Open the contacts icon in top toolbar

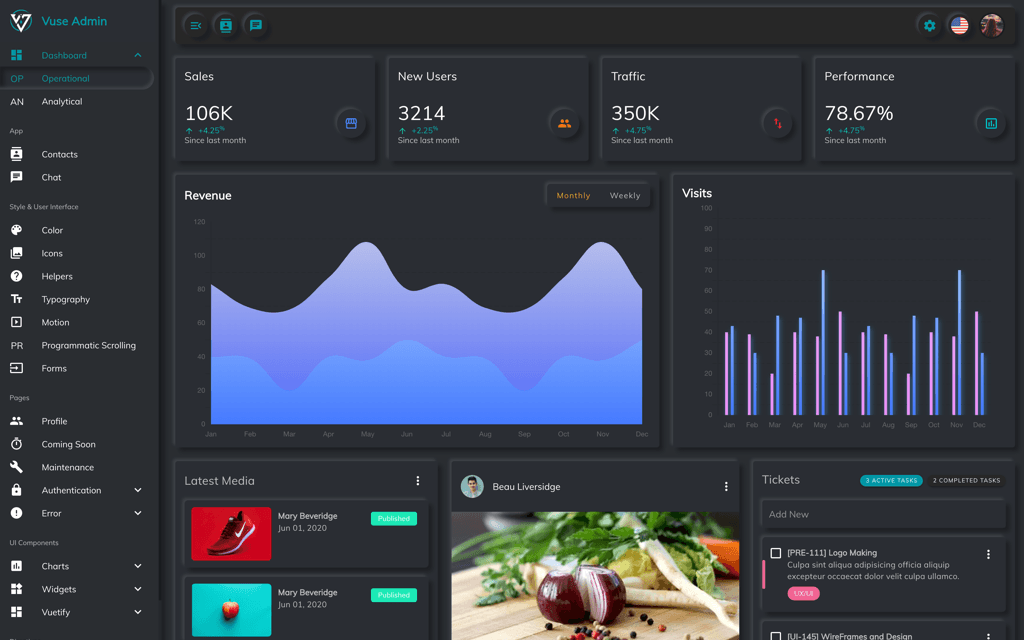click(x=225, y=25)
